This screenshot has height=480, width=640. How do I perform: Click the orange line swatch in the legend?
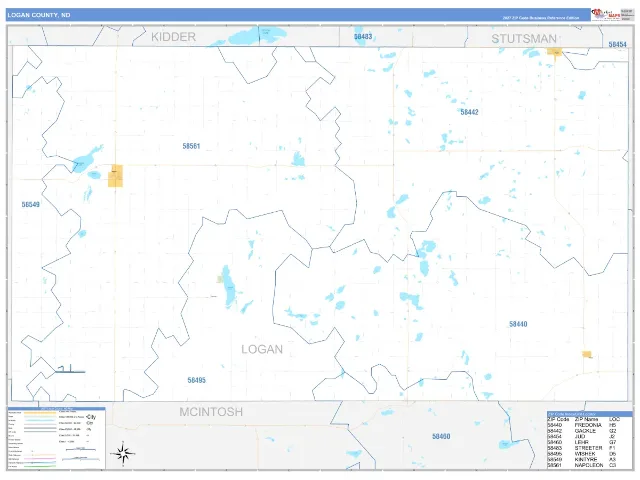coord(40,413)
